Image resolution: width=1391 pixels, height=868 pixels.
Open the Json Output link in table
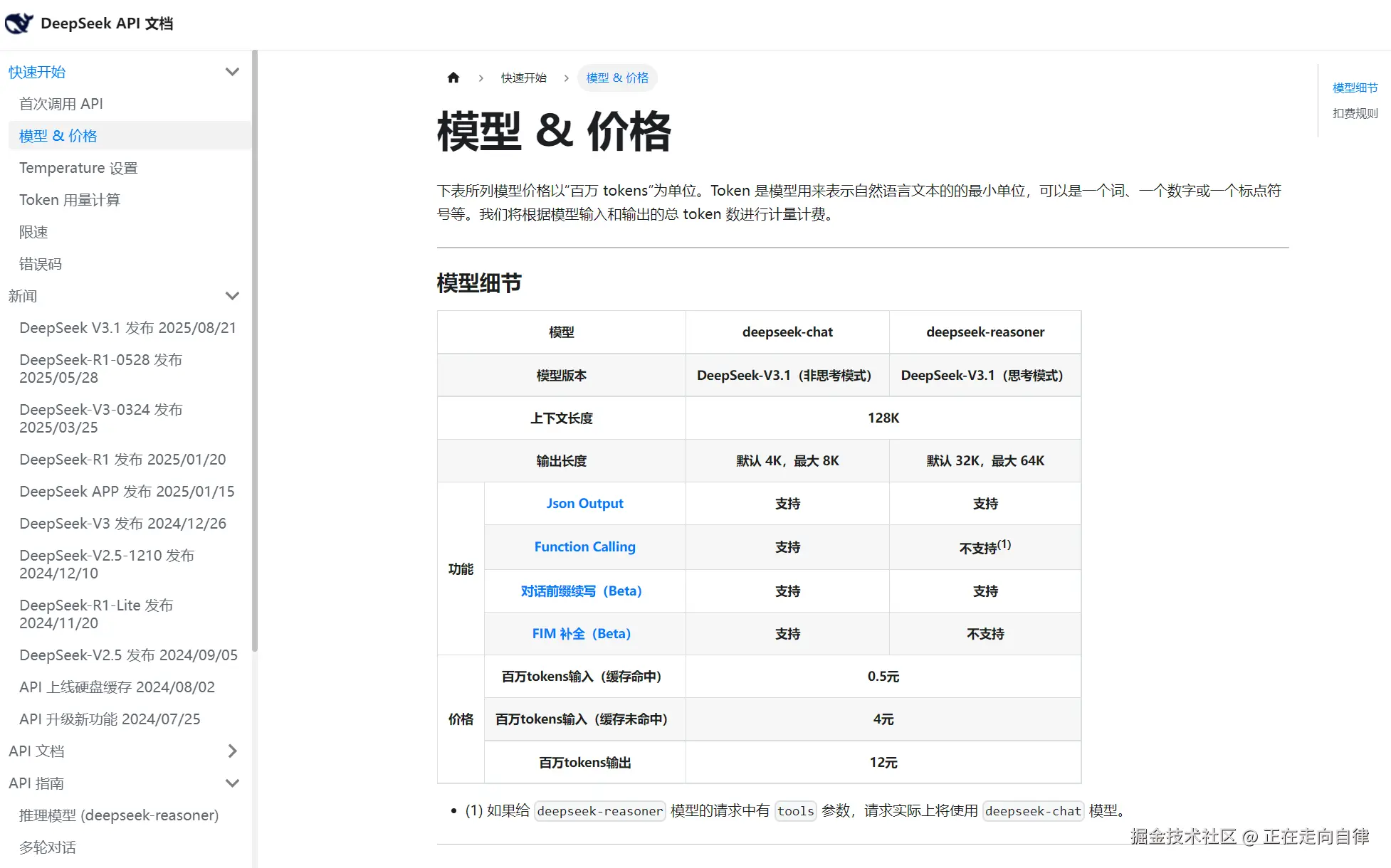[x=584, y=504]
